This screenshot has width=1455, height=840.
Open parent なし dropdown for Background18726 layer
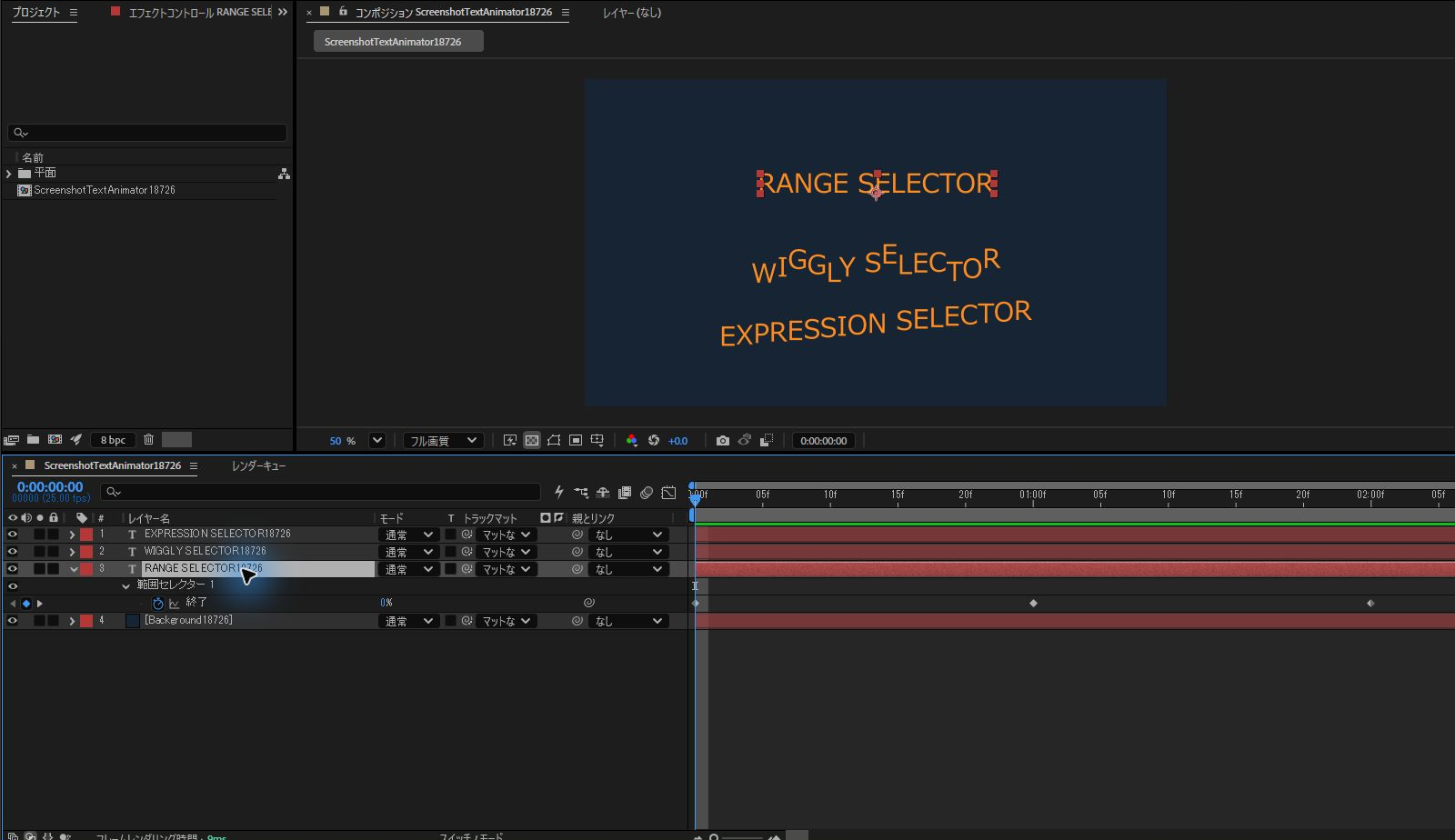[627, 621]
